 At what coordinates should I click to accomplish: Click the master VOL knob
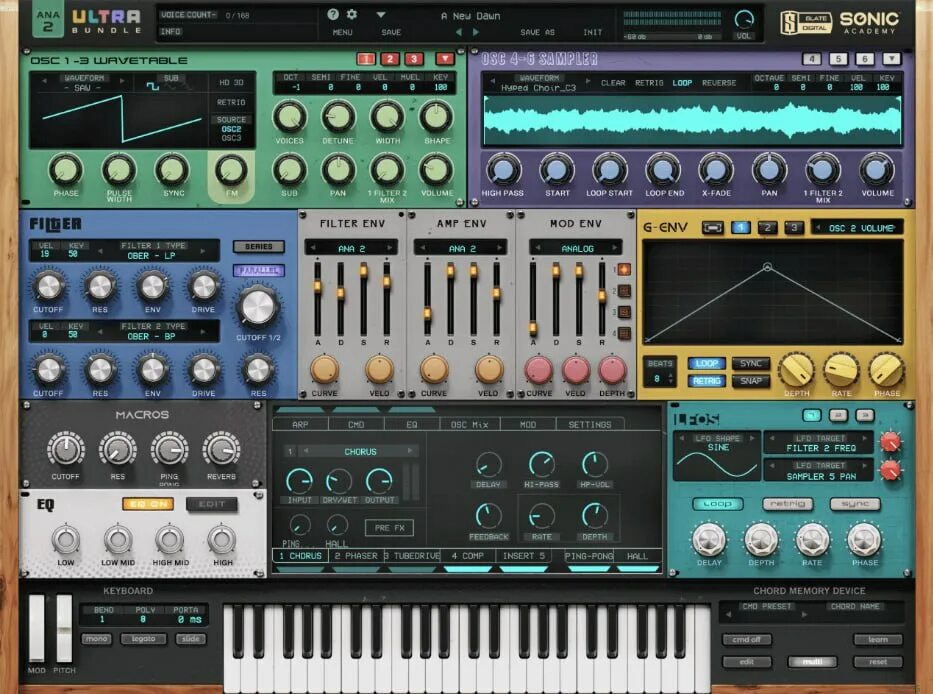(744, 20)
